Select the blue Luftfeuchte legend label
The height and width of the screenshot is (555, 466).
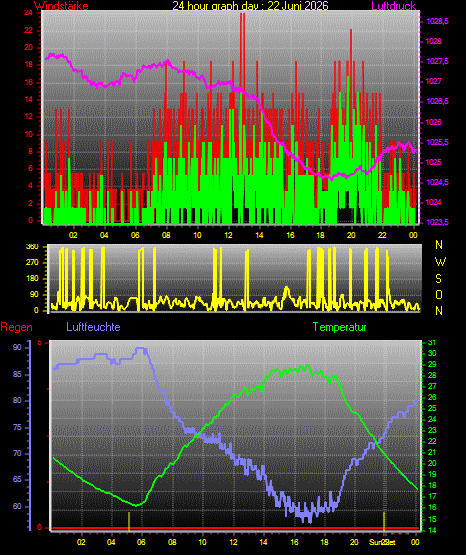point(93,327)
